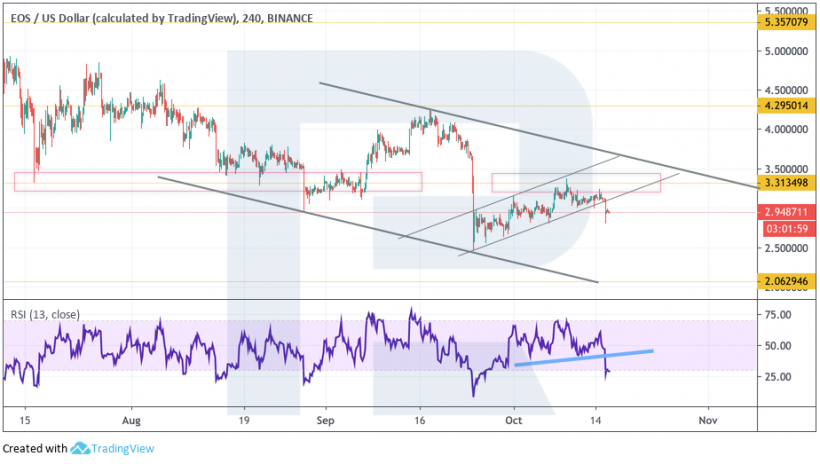820x464 pixels.
Task: Select the 5.357079 yellow price label
Action: tap(786, 21)
